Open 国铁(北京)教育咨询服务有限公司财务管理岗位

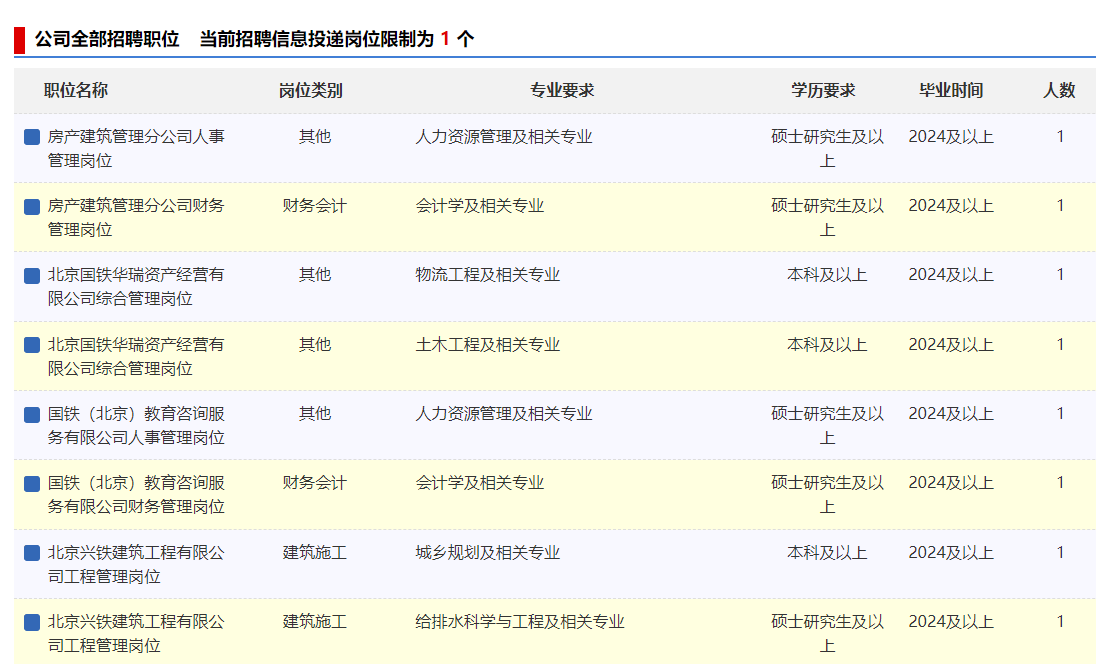[x=136, y=495]
